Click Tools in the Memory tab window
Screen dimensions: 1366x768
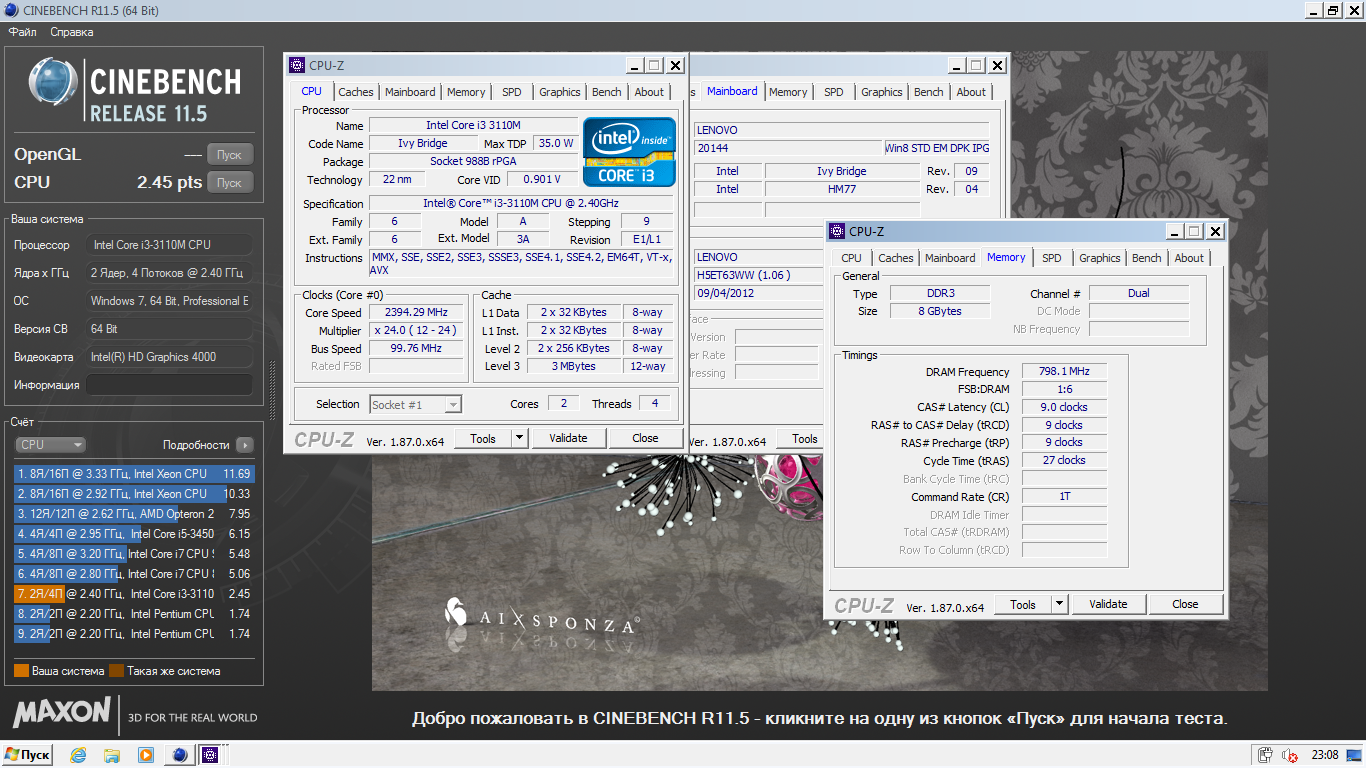[x=1023, y=604]
